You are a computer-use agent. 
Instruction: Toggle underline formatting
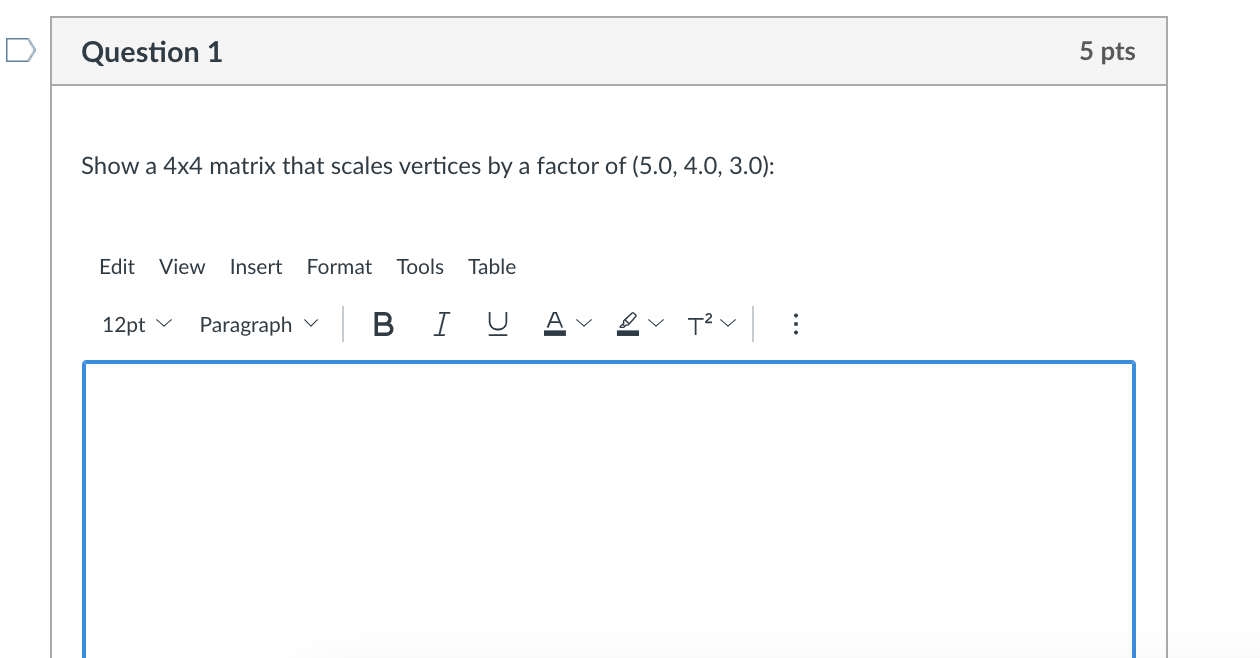(497, 323)
